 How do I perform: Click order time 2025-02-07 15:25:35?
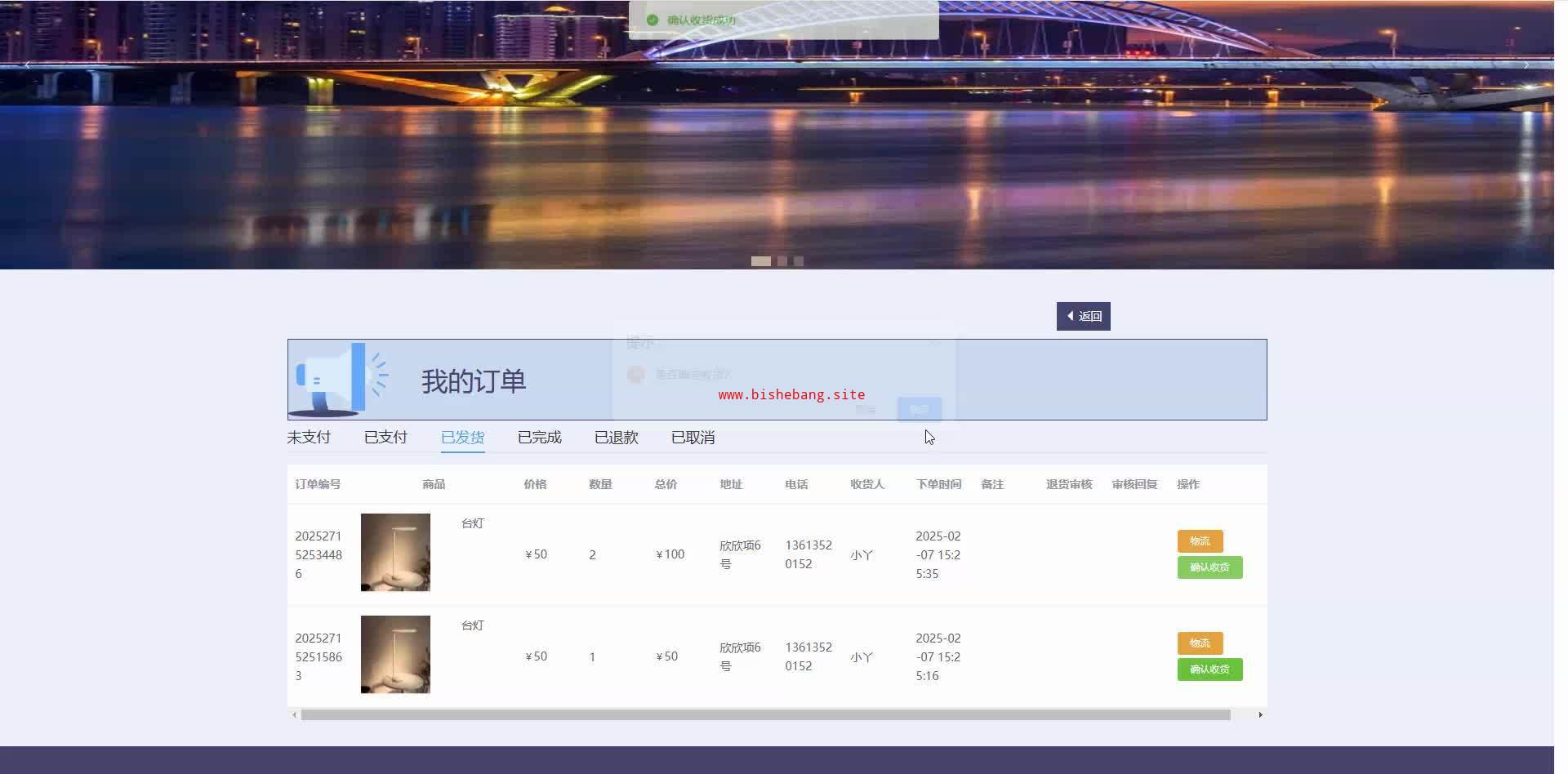tap(938, 555)
